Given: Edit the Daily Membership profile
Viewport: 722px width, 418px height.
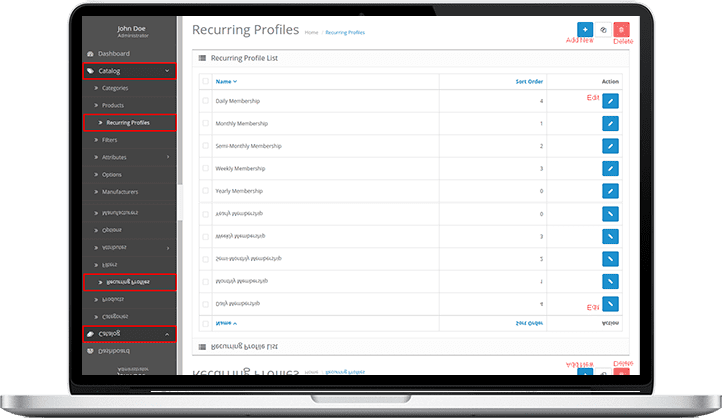Looking at the screenshot, I should click(611, 101).
